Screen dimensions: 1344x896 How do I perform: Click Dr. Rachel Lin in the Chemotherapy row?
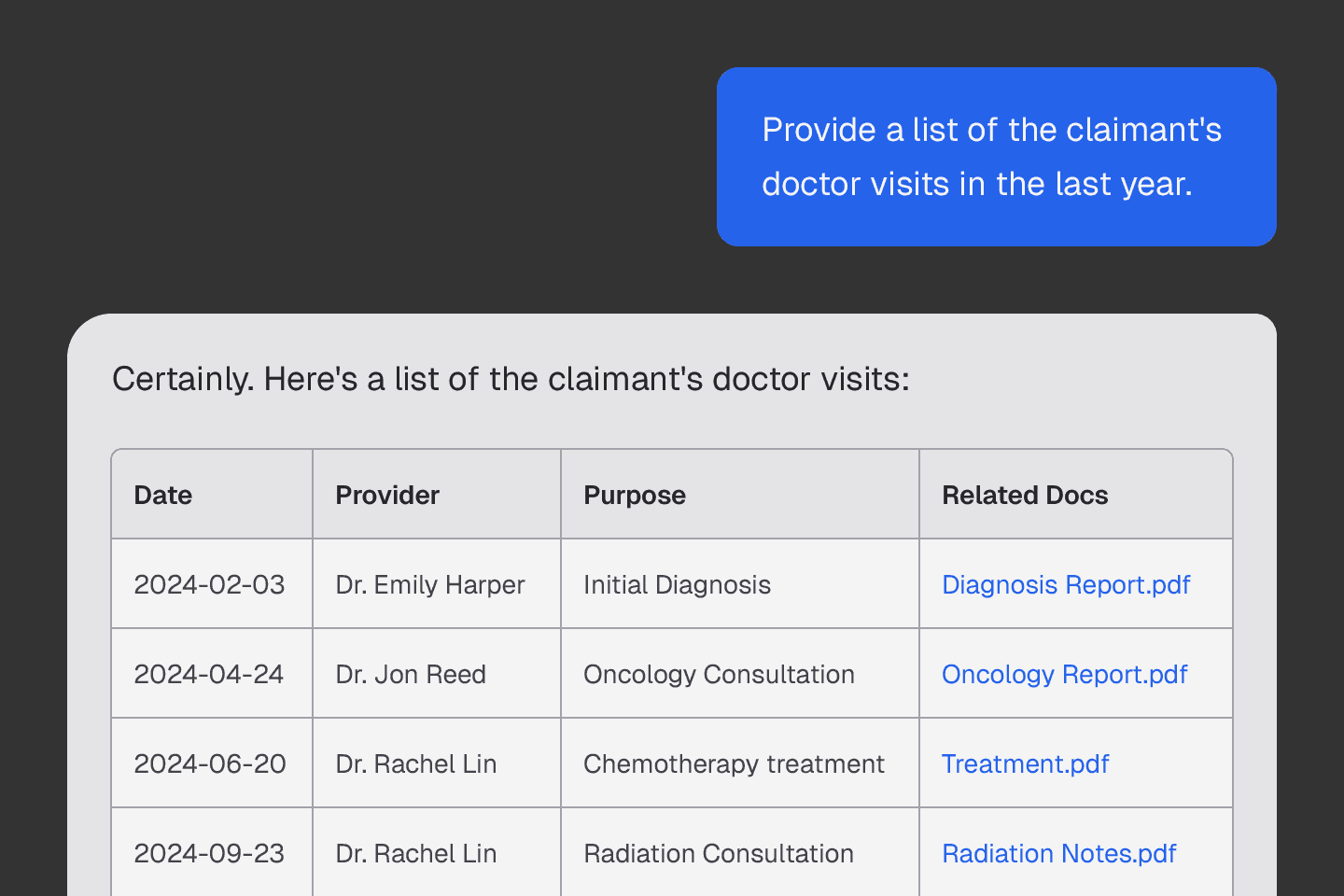tap(416, 764)
